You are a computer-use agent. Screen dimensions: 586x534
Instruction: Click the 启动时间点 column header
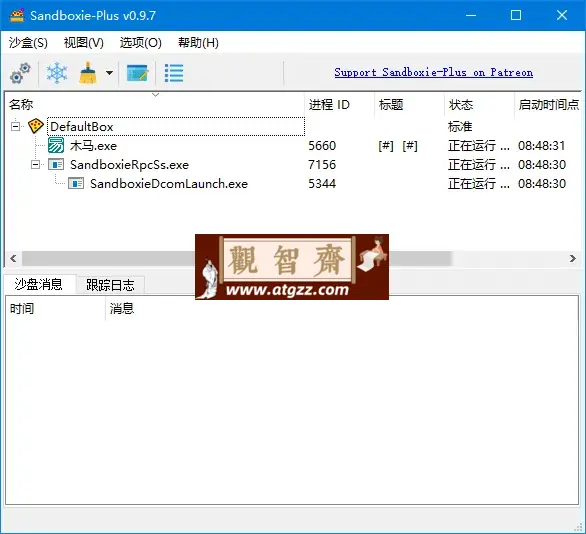pyautogui.click(x=549, y=104)
